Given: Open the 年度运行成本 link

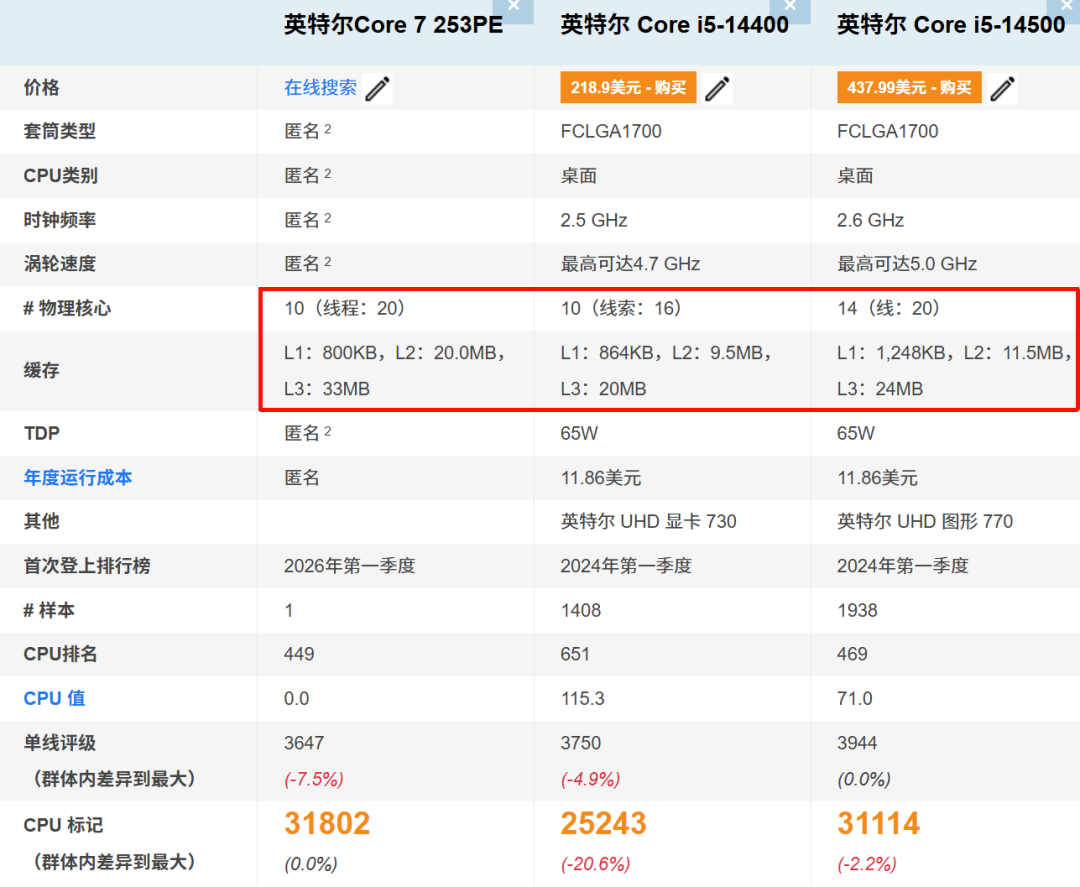Looking at the screenshot, I should coord(77,478).
